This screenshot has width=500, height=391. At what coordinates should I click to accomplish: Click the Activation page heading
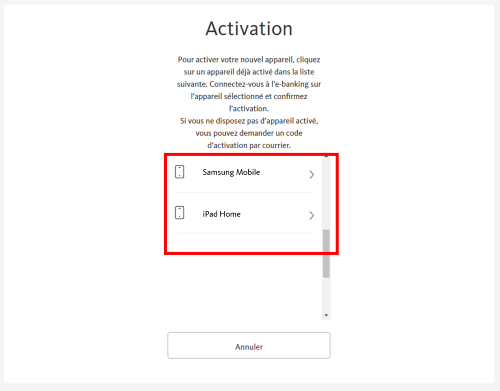(249, 29)
